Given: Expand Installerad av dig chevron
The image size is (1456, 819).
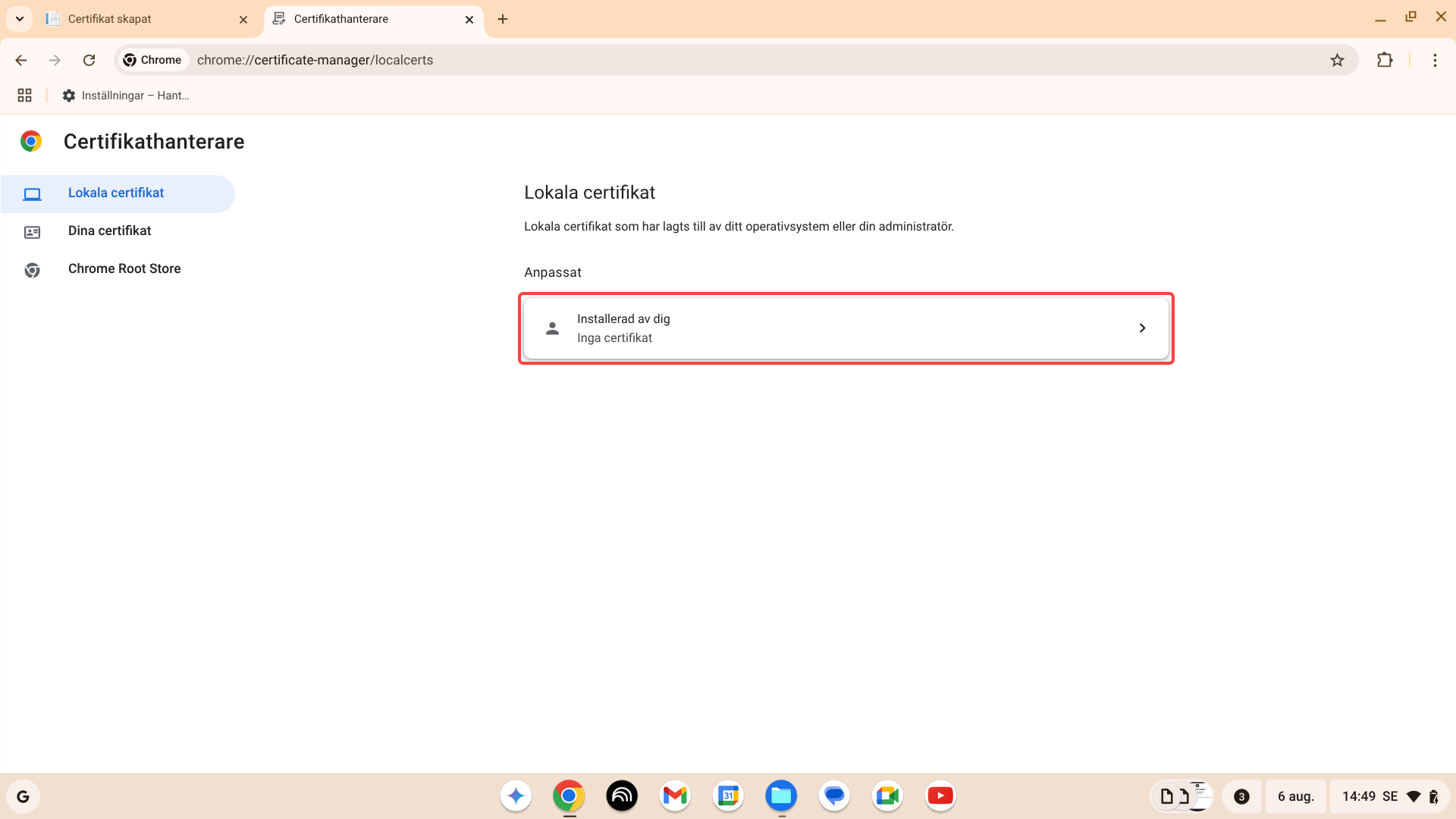Looking at the screenshot, I should point(1142,328).
